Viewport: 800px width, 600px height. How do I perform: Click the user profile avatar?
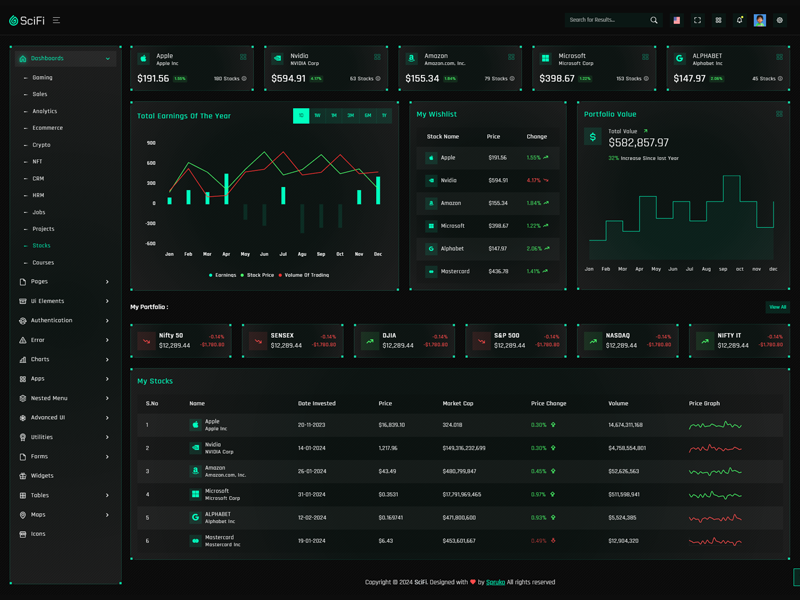tap(760, 20)
